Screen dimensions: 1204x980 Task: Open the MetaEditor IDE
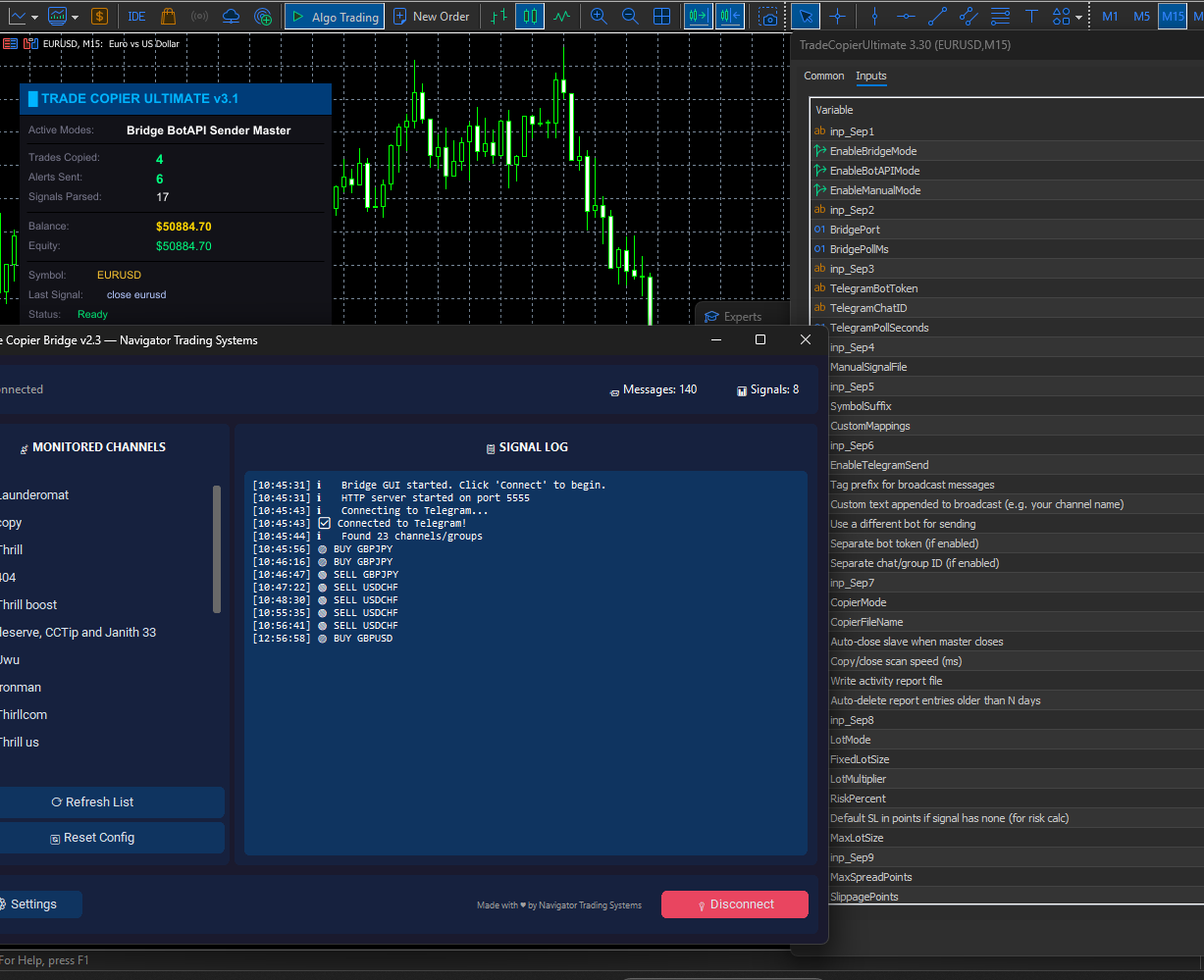click(136, 17)
